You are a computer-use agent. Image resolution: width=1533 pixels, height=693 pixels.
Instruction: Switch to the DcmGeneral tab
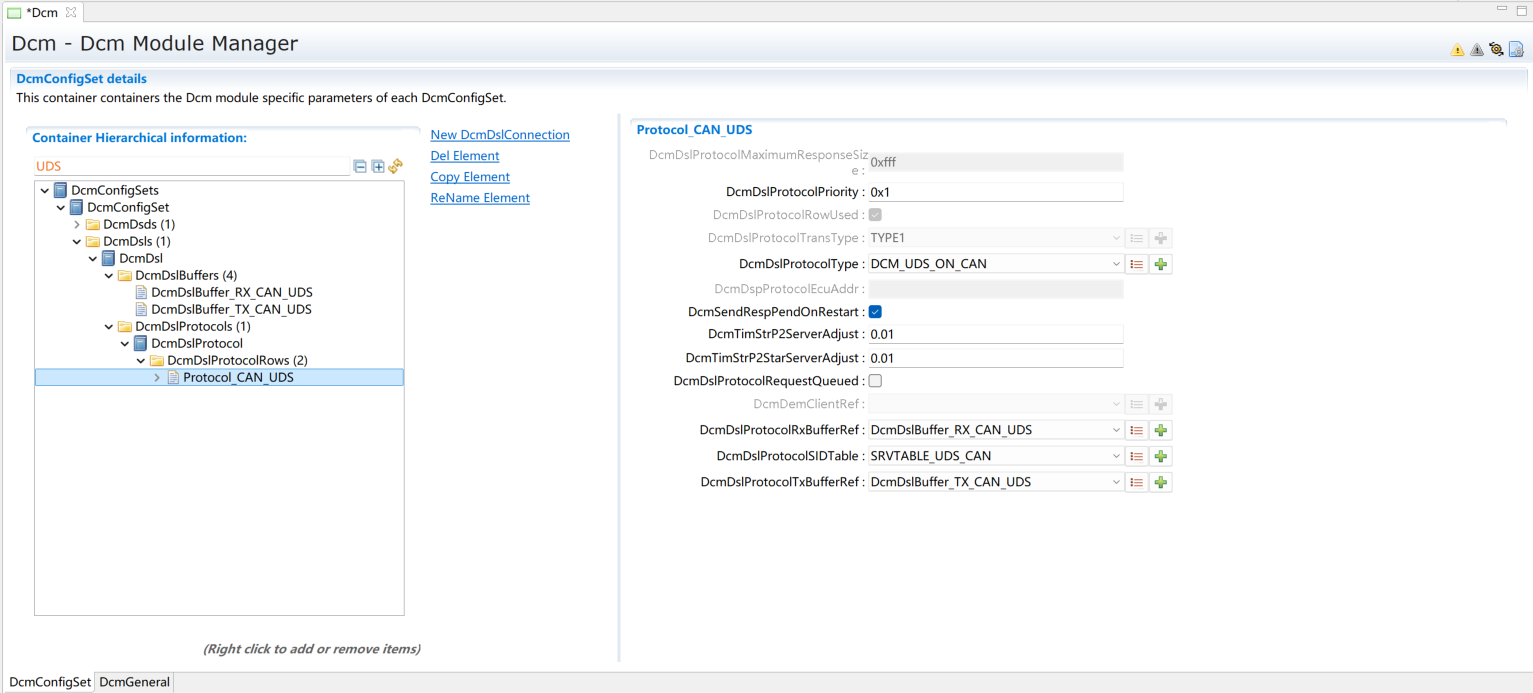[134, 682]
